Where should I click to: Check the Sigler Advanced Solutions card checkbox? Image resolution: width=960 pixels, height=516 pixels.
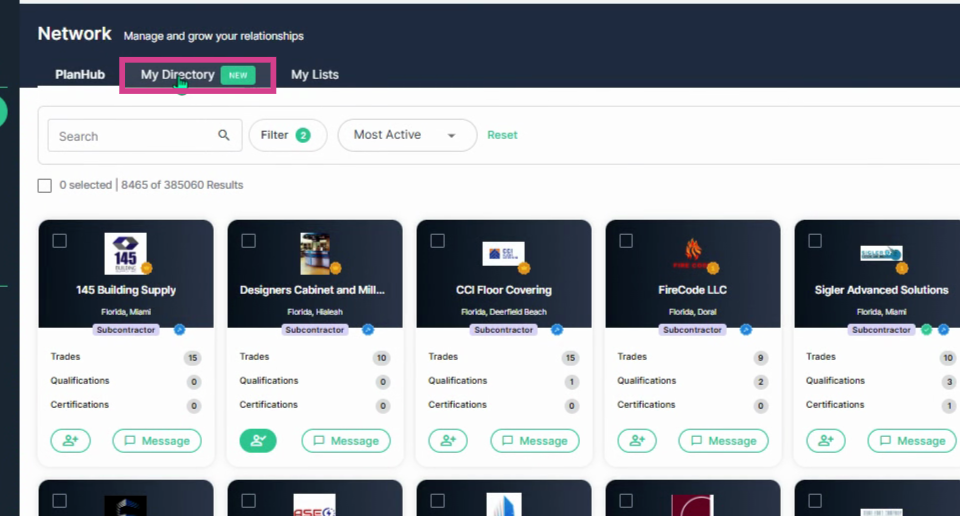(x=815, y=241)
